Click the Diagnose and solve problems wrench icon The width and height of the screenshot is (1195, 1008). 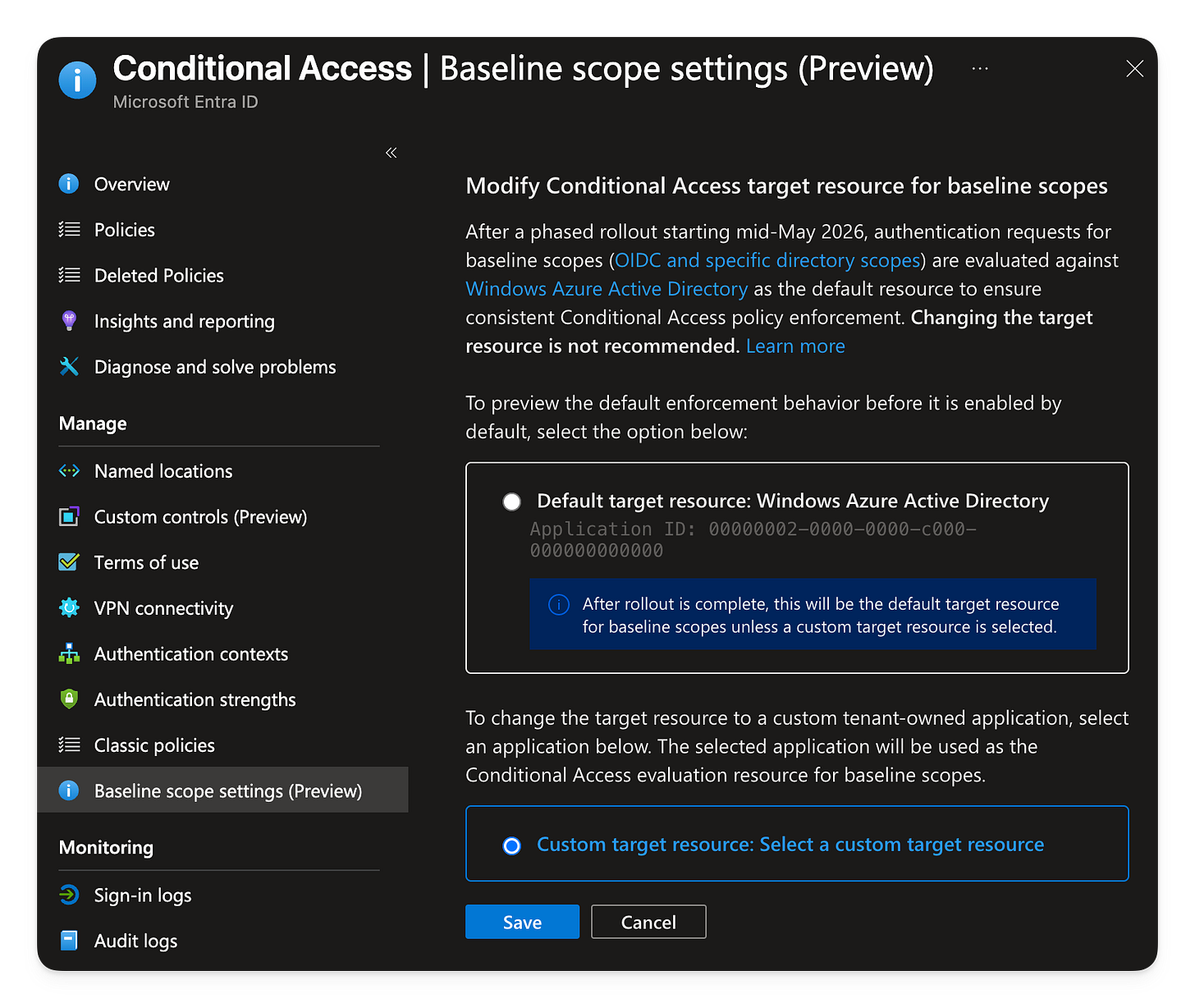point(69,366)
